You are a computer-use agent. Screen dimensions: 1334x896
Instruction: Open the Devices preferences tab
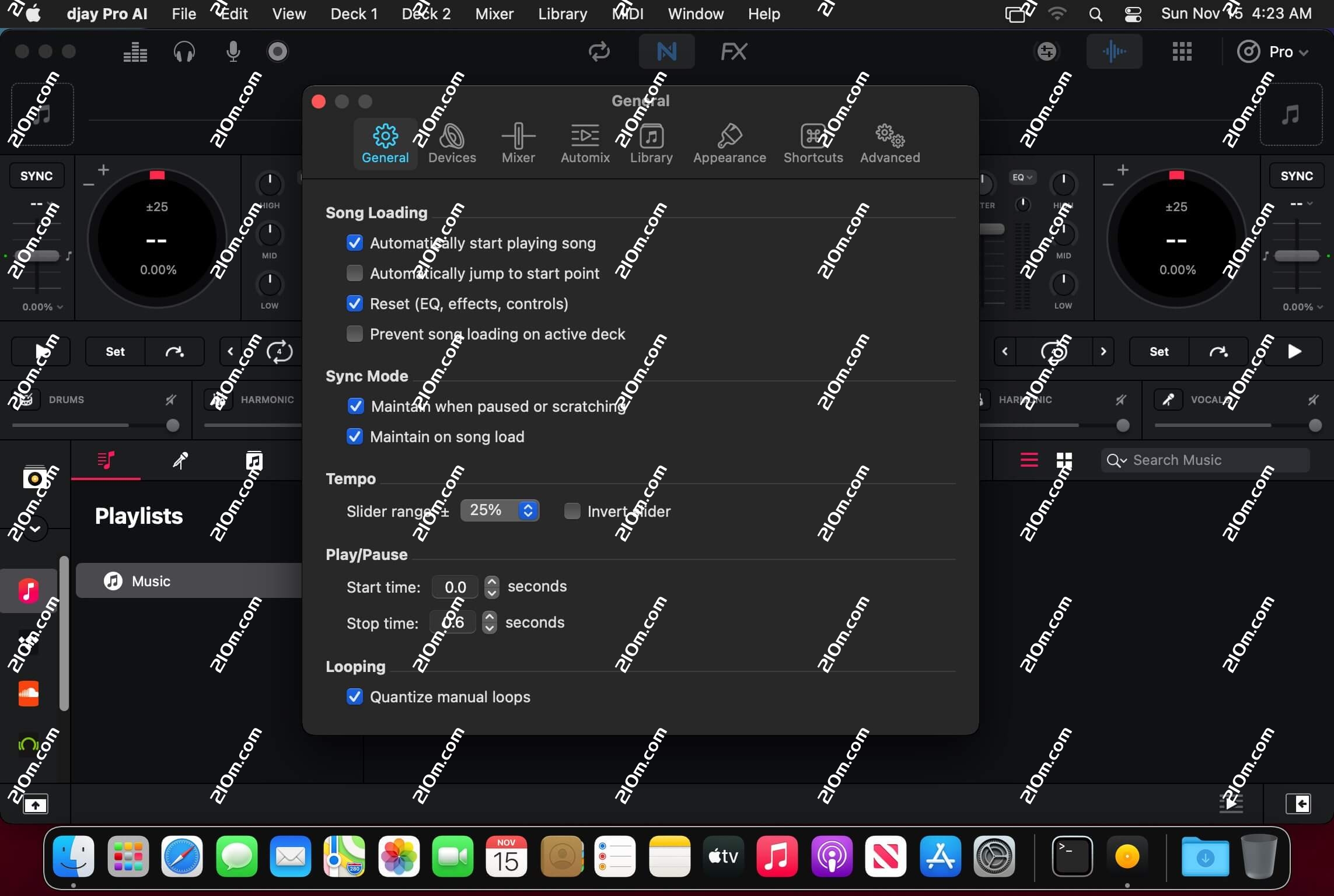click(x=451, y=143)
